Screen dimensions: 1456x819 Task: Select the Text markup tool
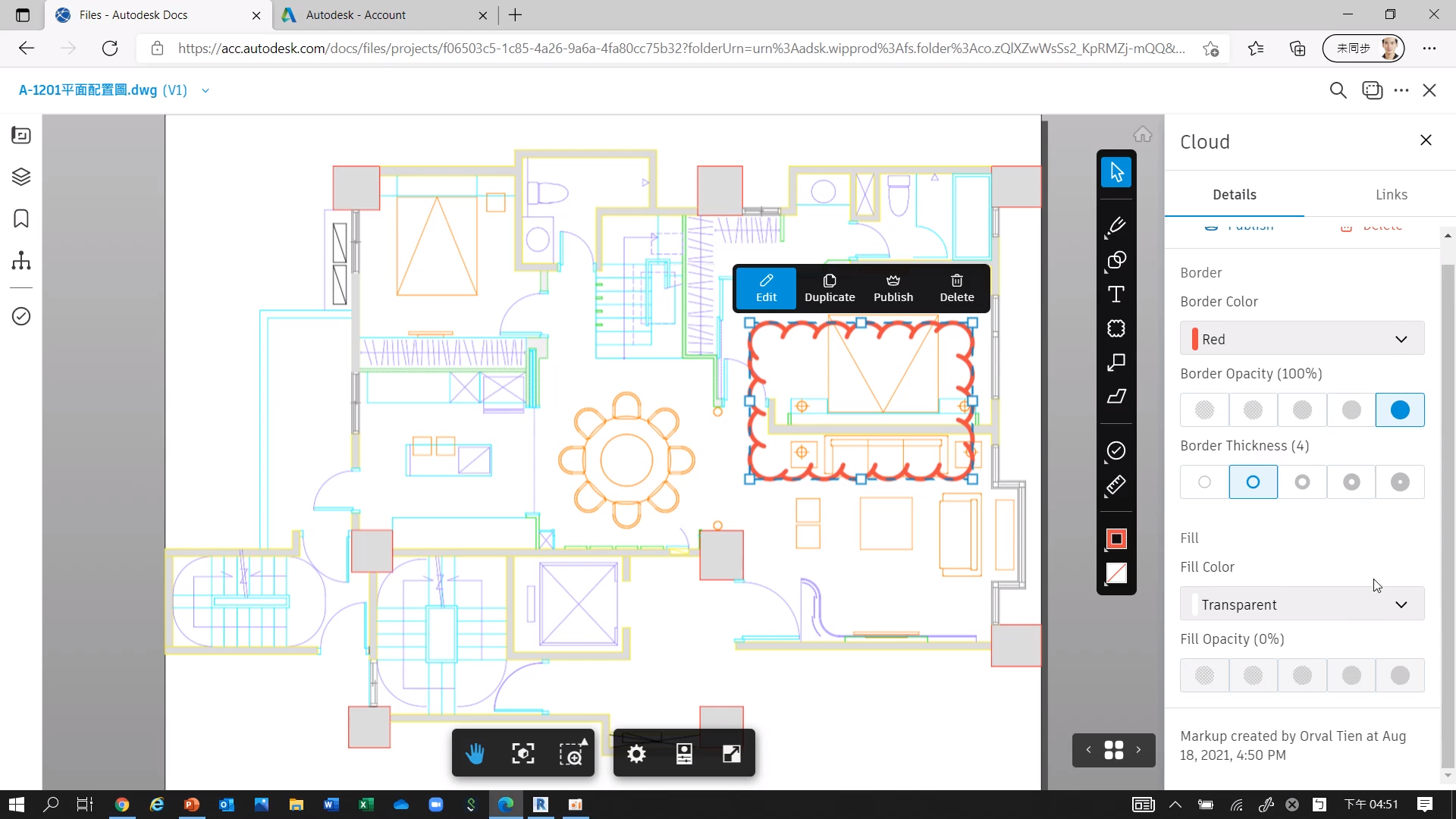click(x=1116, y=294)
